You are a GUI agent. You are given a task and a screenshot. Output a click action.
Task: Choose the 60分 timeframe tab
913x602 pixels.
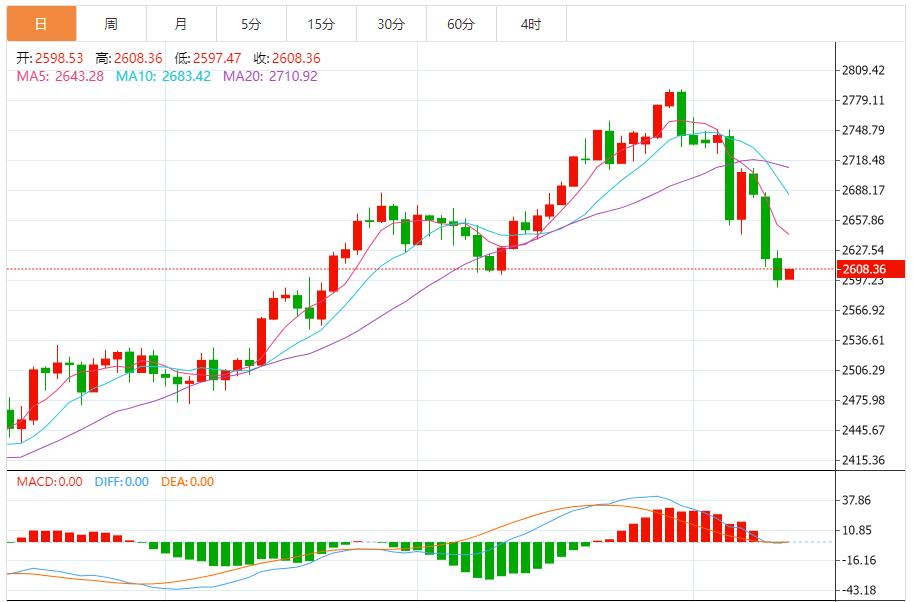pos(461,24)
